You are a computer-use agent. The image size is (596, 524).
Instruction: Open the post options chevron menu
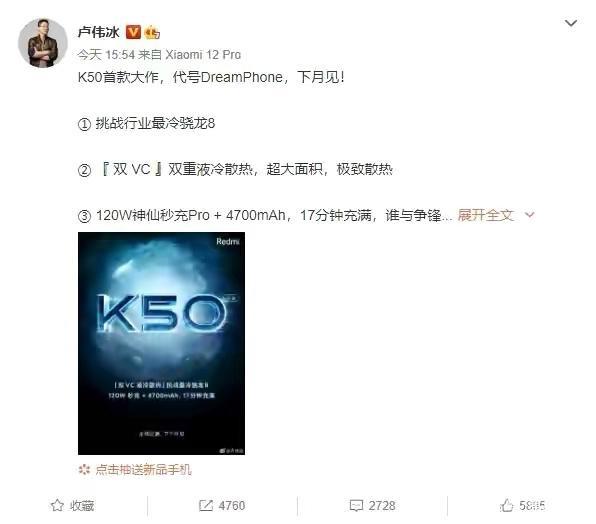571,24
